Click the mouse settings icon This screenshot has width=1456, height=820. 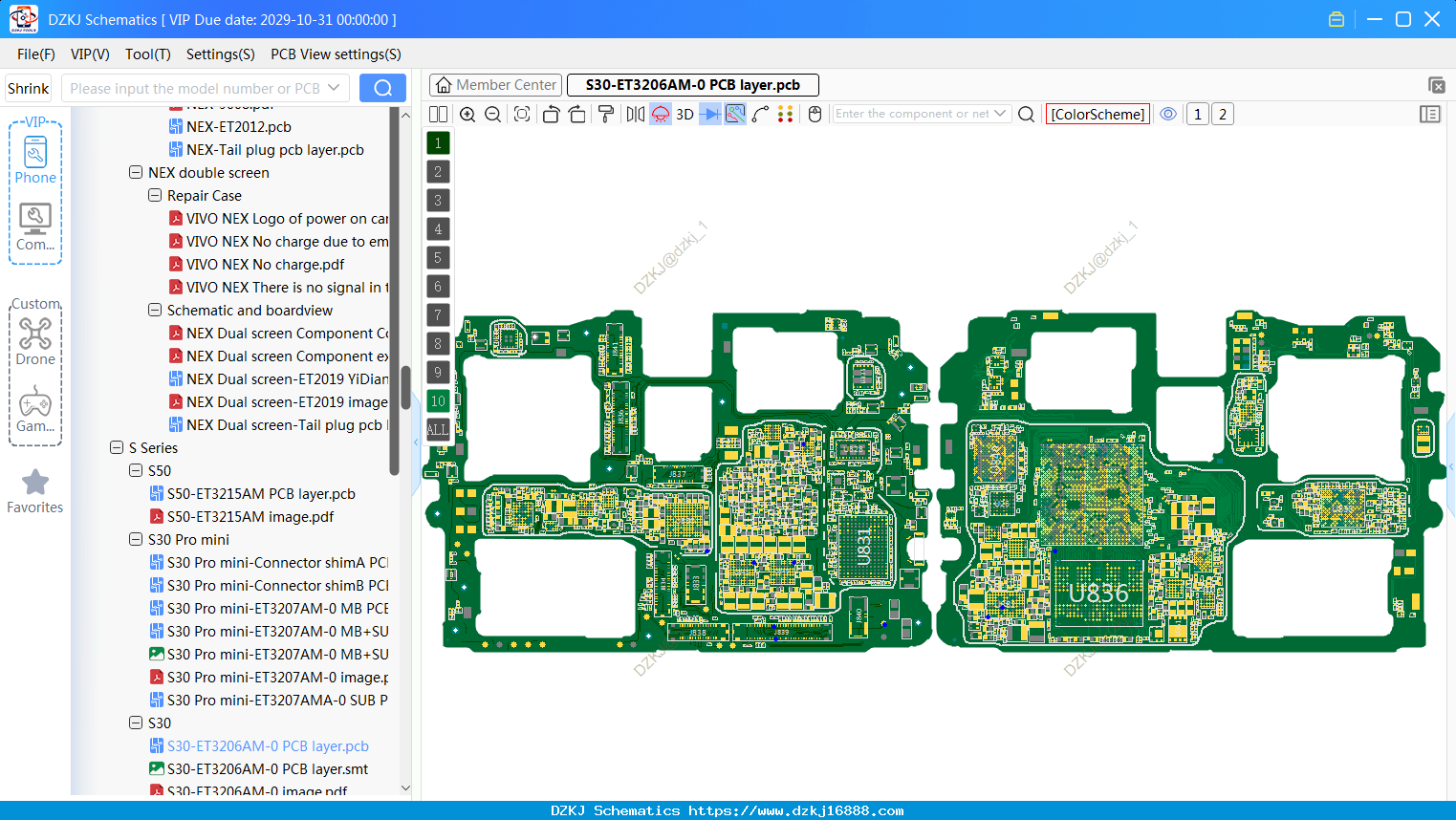click(x=815, y=114)
